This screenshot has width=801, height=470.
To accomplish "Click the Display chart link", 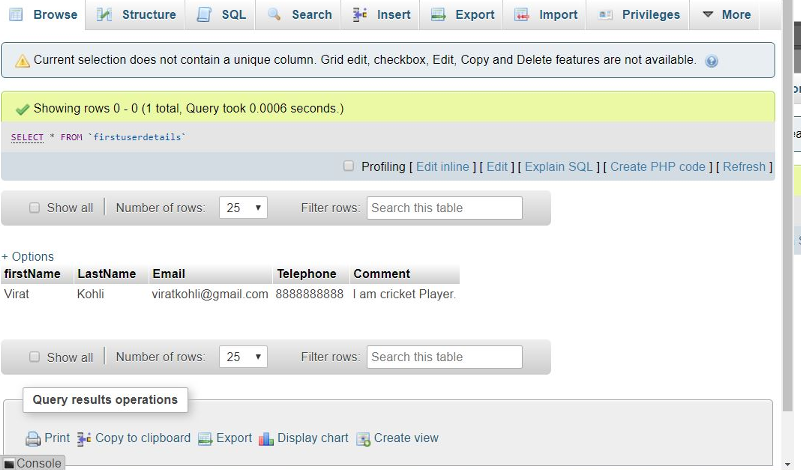I will coord(313,438).
